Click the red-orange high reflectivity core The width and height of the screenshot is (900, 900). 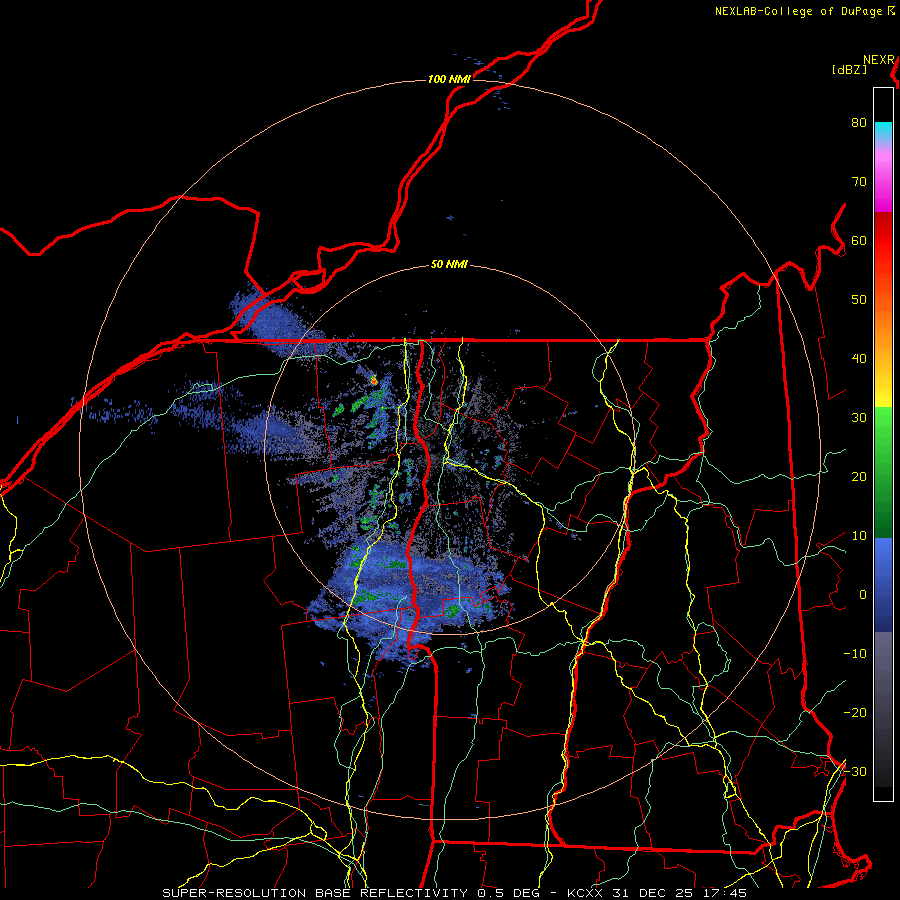tap(374, 379)
